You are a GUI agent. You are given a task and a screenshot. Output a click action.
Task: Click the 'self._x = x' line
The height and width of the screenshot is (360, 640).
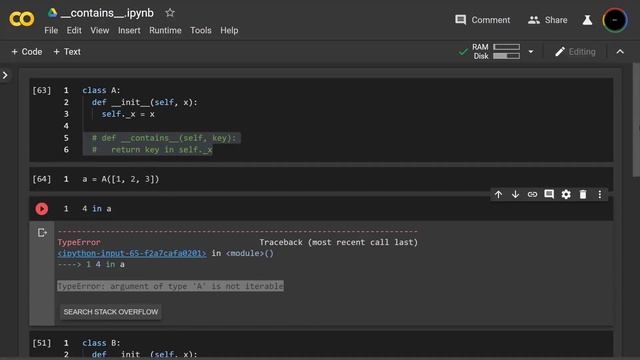(x=128, y=114)
